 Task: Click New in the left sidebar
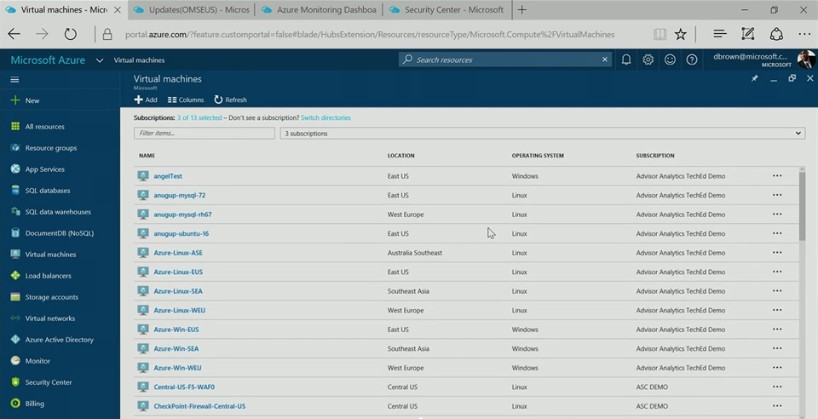click(x=32, y=100)
